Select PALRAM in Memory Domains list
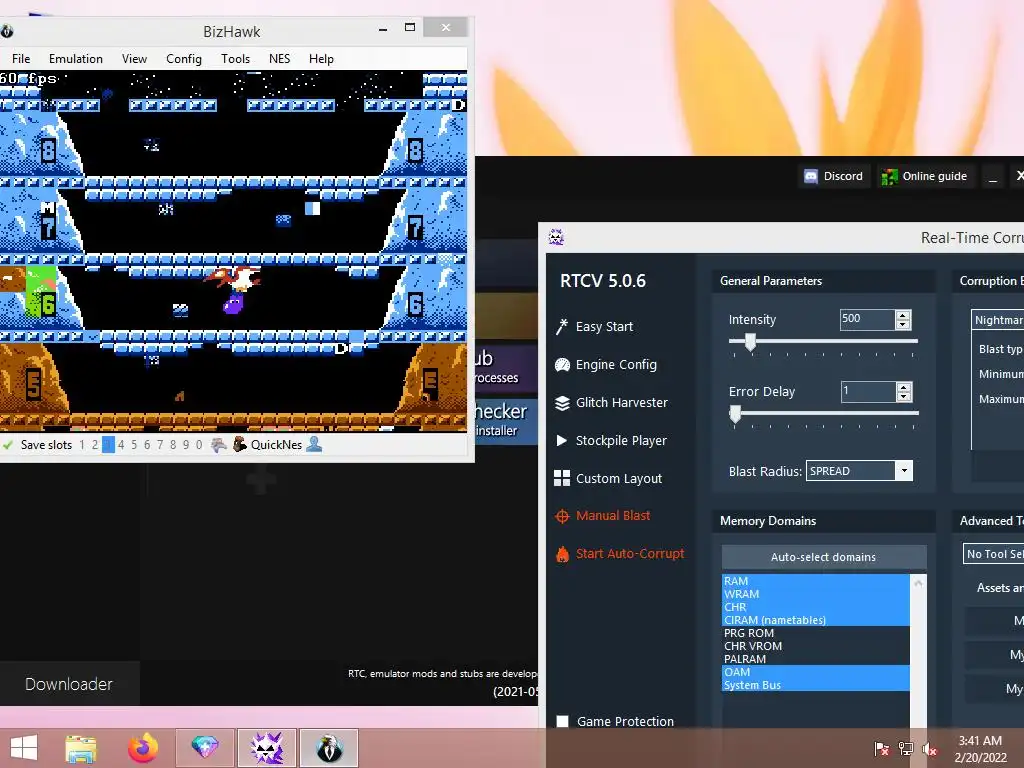The height and width of the screenshot is (768, 1024). point(816,660)
